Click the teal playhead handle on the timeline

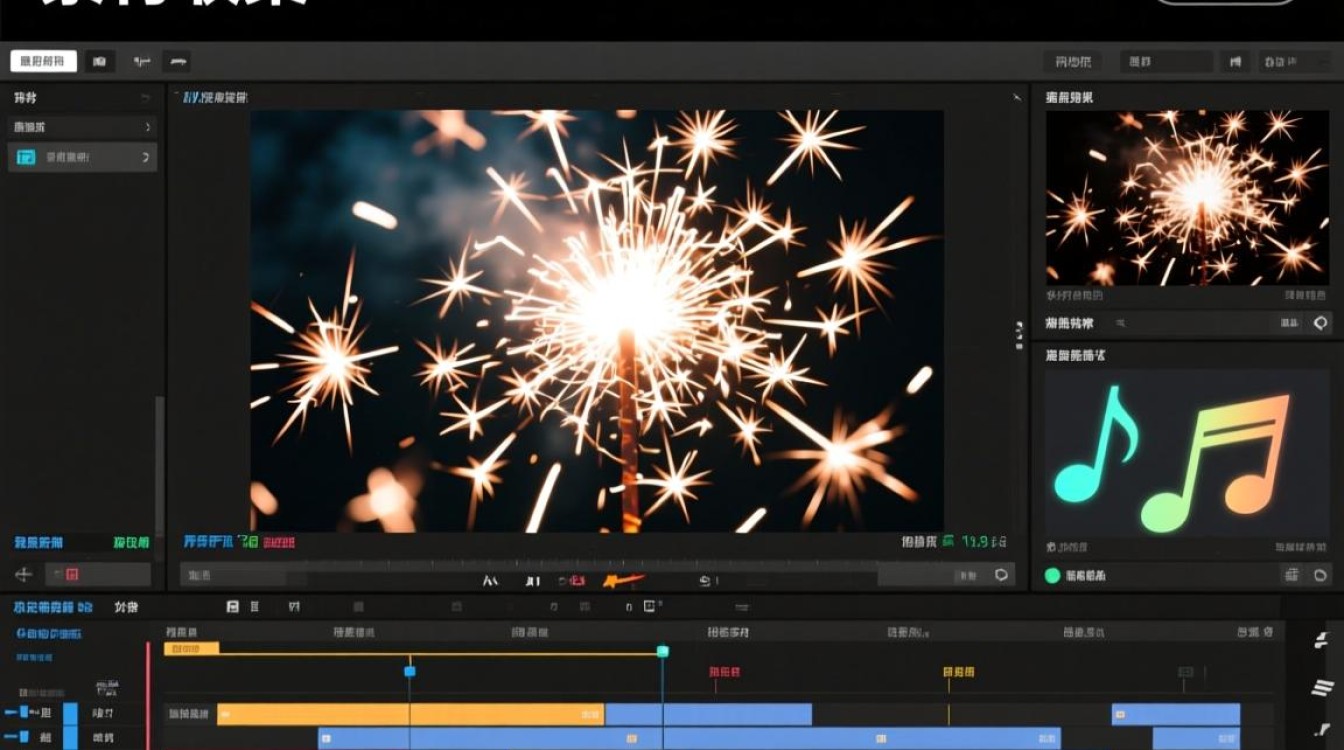pos(662,651)
